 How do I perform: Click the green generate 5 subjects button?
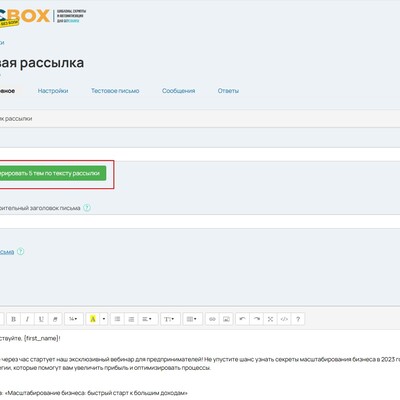tap(52, 173)
